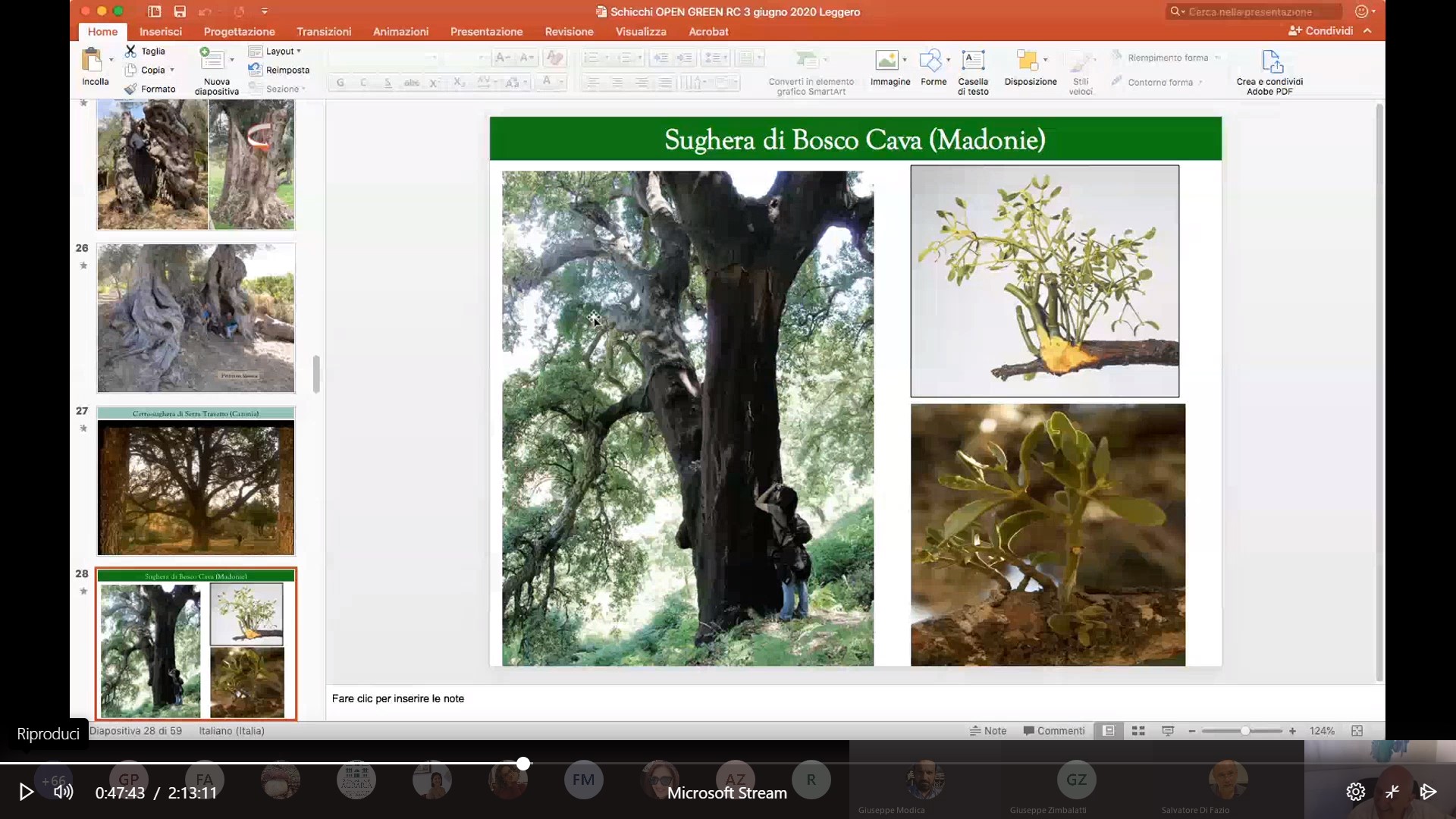Insert a Casella di testo

point(973,61)
